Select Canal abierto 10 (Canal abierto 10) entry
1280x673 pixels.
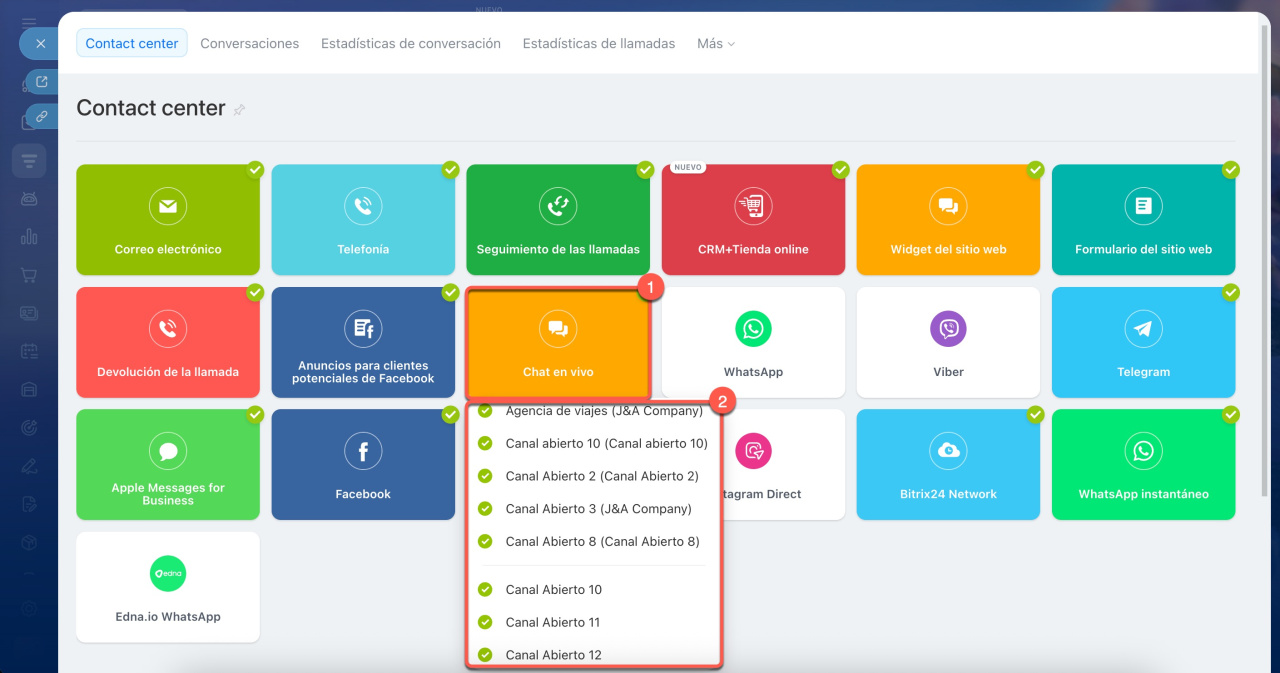coord(606,444)
